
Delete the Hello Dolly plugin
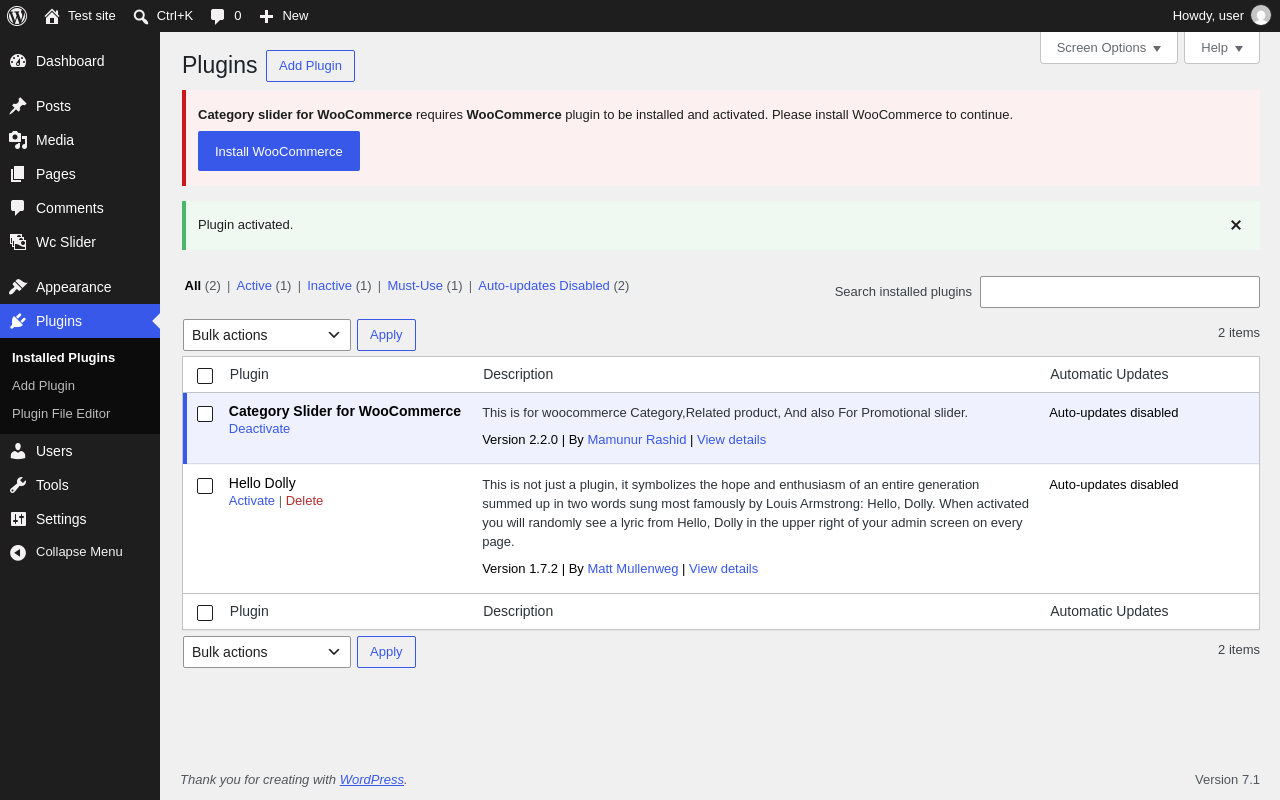(305, 500)
